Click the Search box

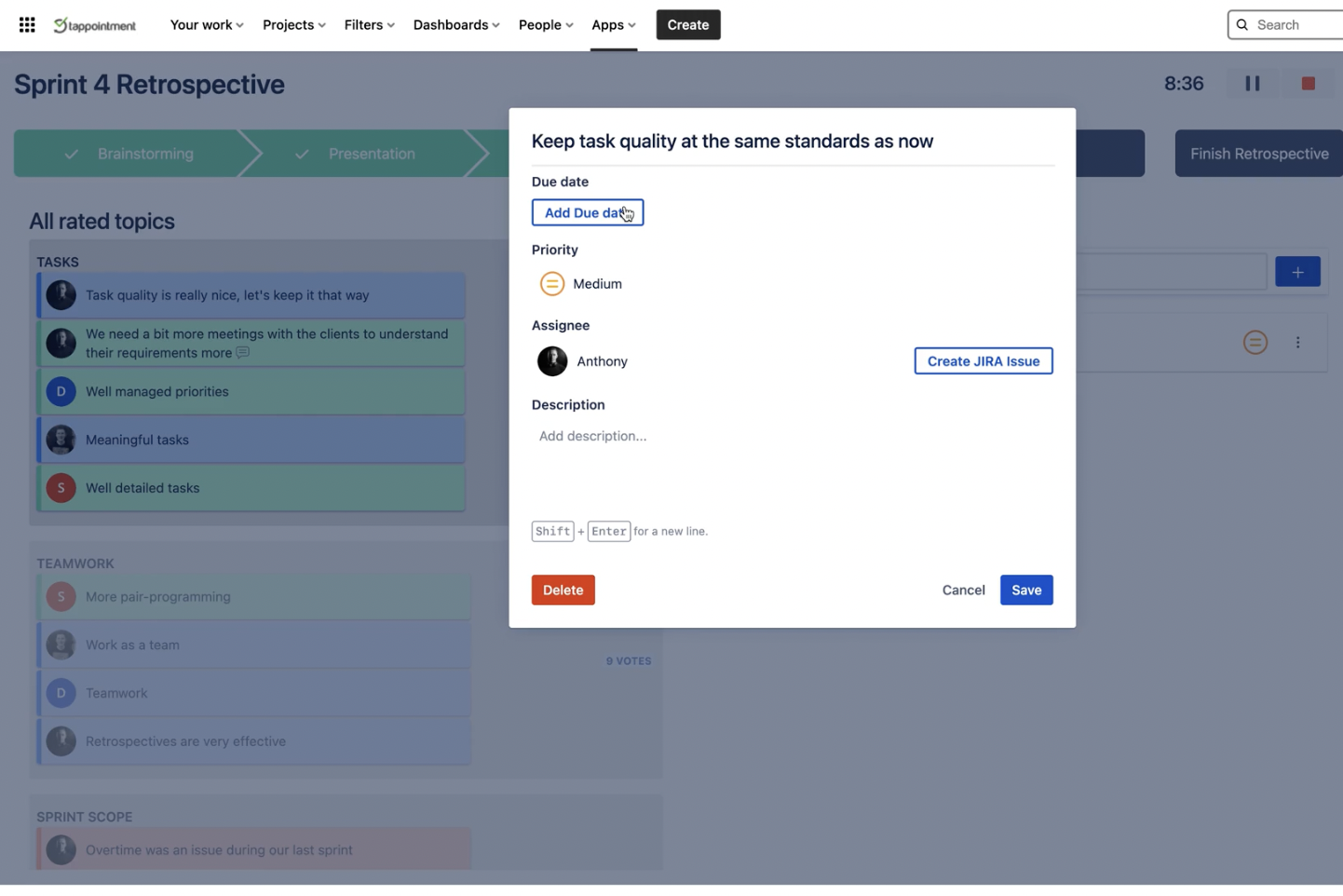click(1290, 25)
